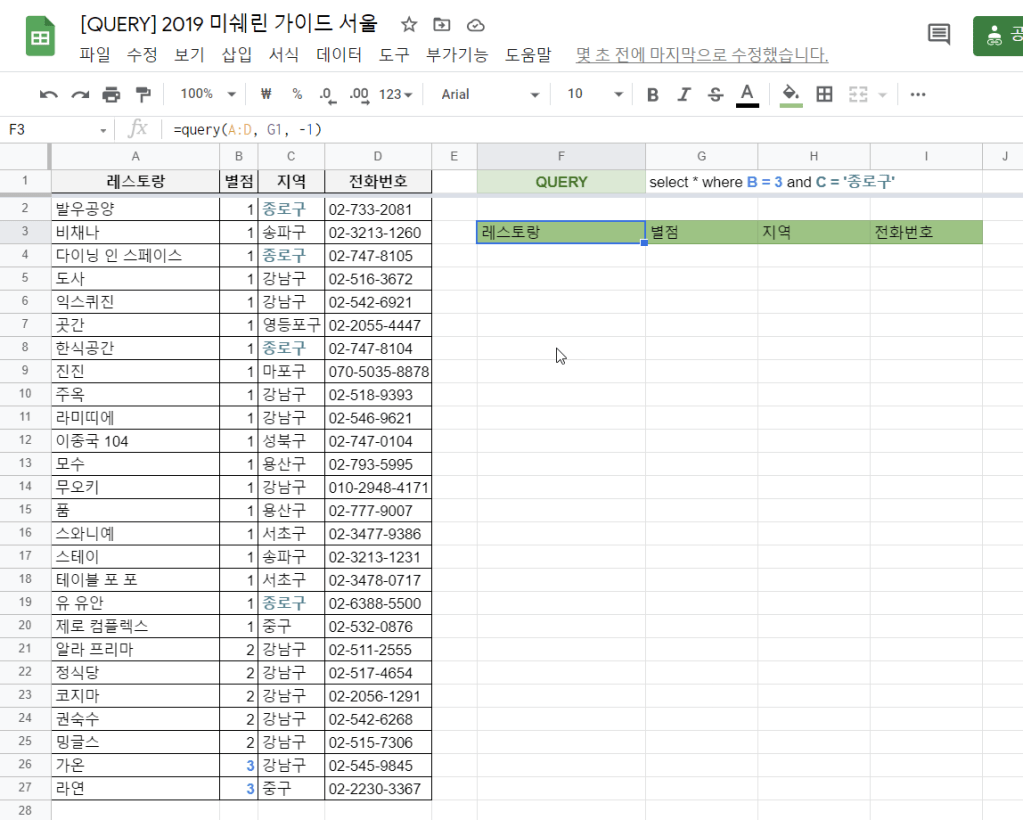Click the F3 name box field
The width and height of the screenshot is (1023, 820).
point(55,129)
